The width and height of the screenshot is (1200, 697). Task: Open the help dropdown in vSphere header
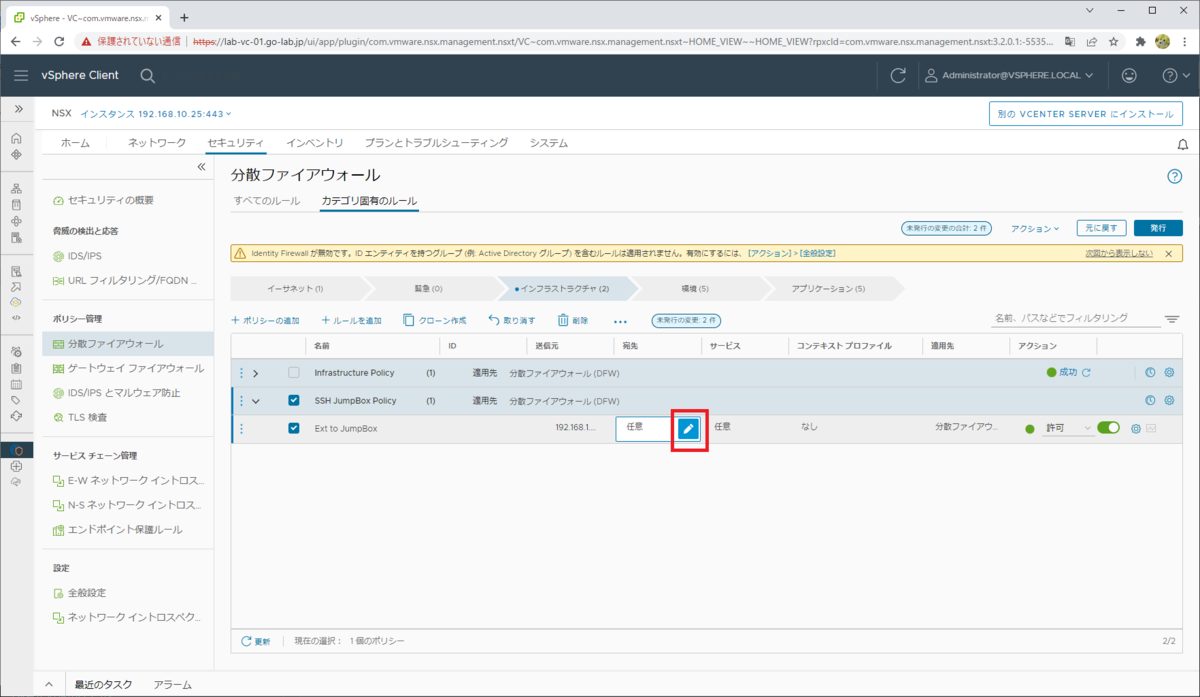click(1175, 75)
